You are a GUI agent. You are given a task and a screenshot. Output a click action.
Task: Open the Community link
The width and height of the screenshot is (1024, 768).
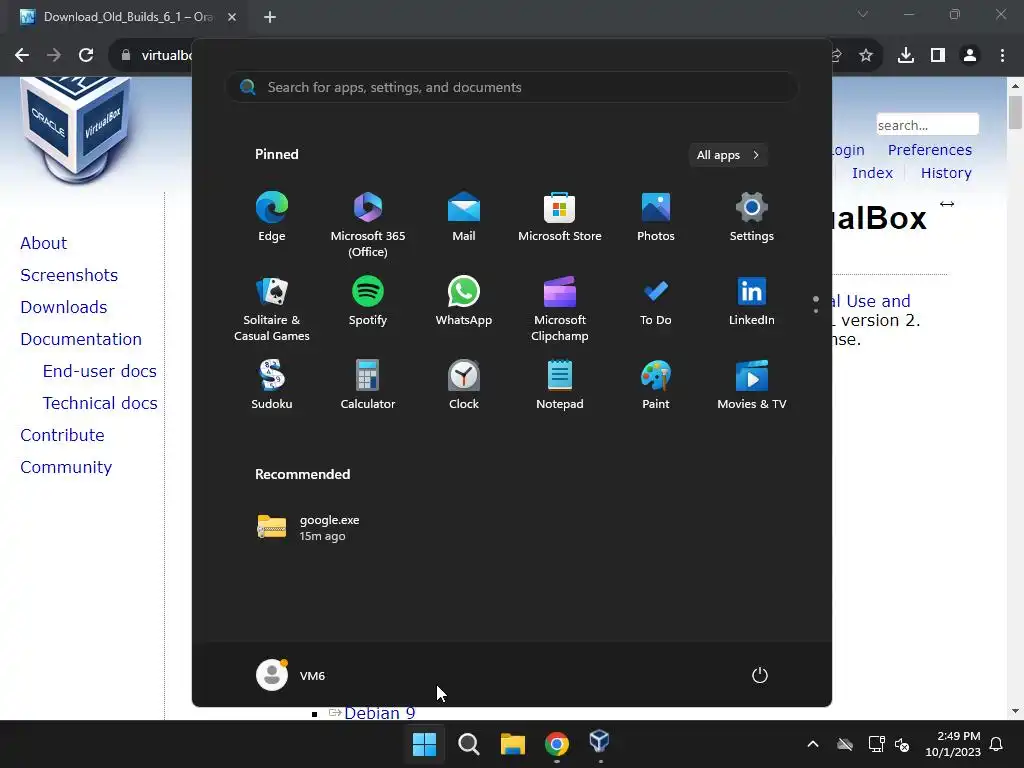[x=66, y=467]
